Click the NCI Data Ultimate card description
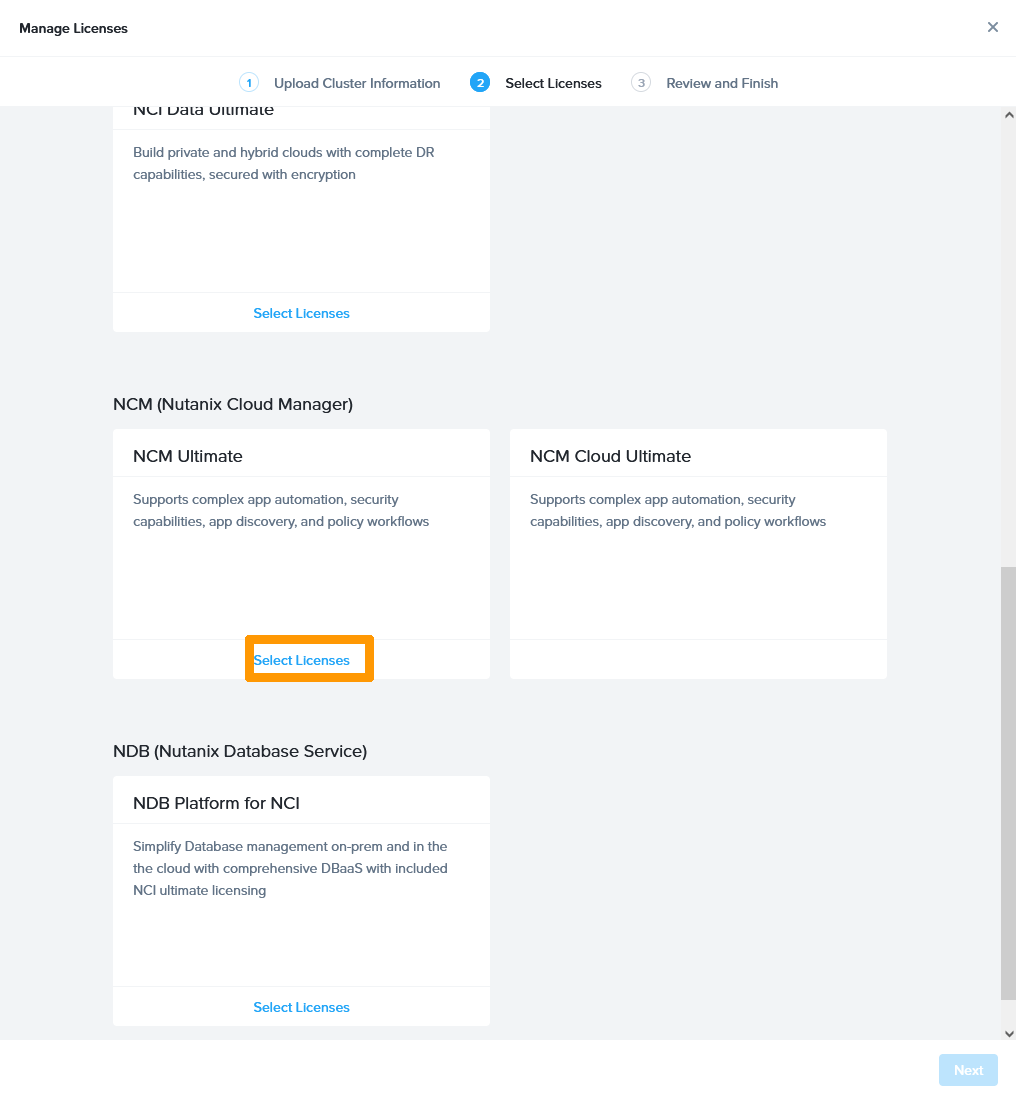This screenshot has height=1093, width=1016. [x=284, y=164]
